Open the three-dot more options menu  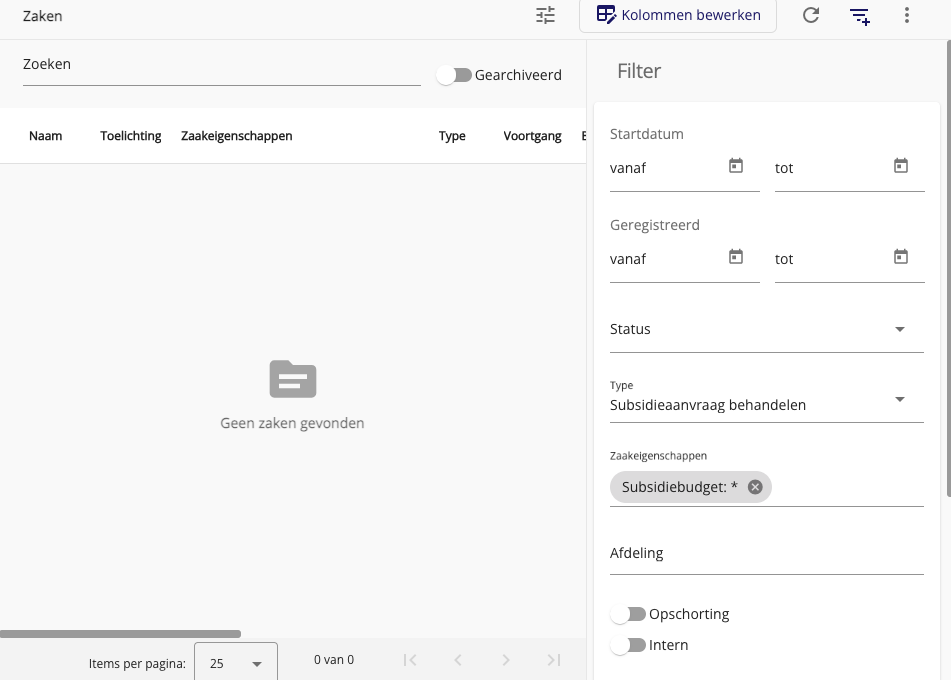(907, 15)
